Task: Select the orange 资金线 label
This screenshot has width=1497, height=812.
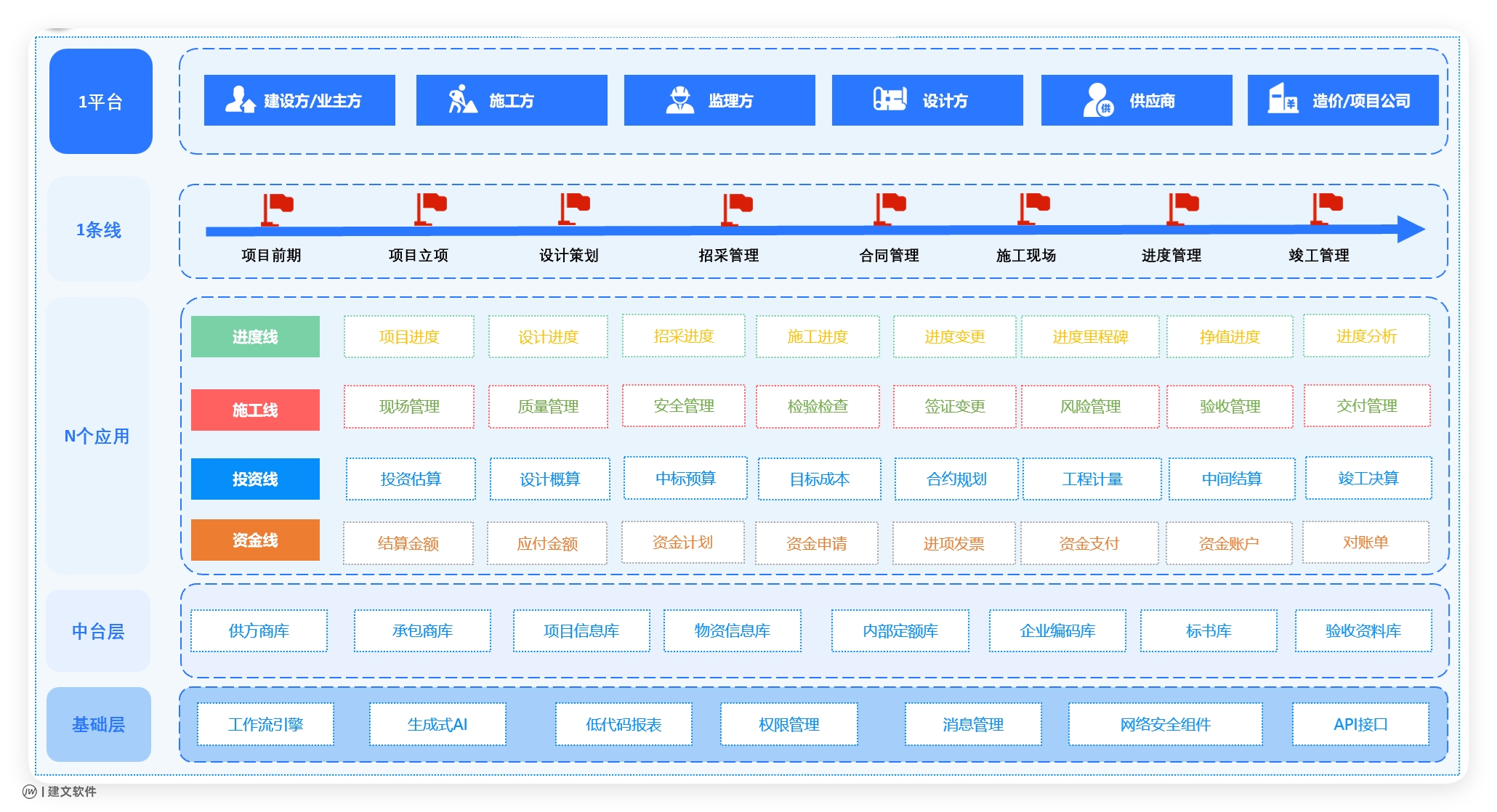Action: [x=255, y=540]
